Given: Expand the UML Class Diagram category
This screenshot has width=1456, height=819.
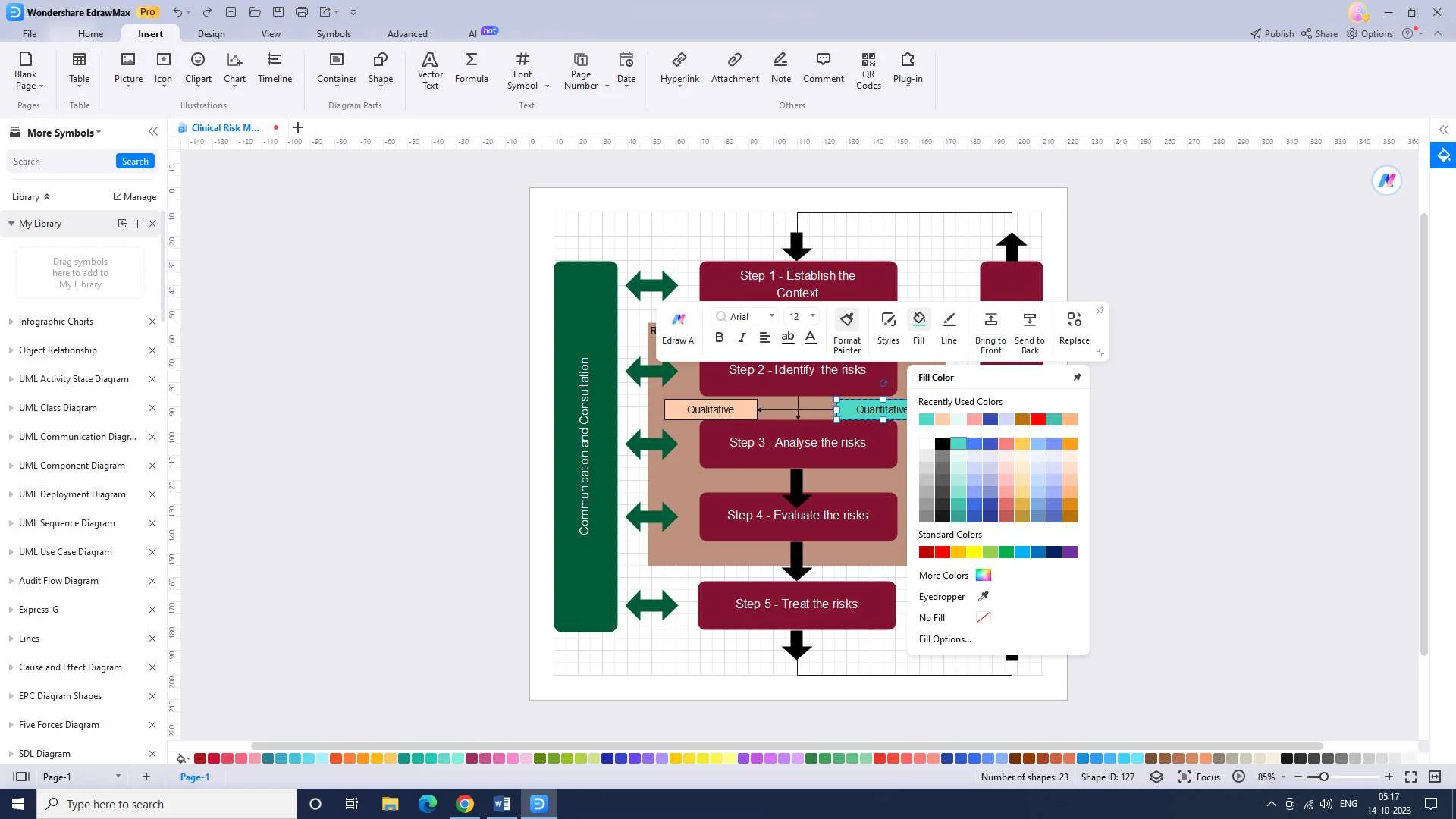Looking at the screenshot, I should pos(58,408).
